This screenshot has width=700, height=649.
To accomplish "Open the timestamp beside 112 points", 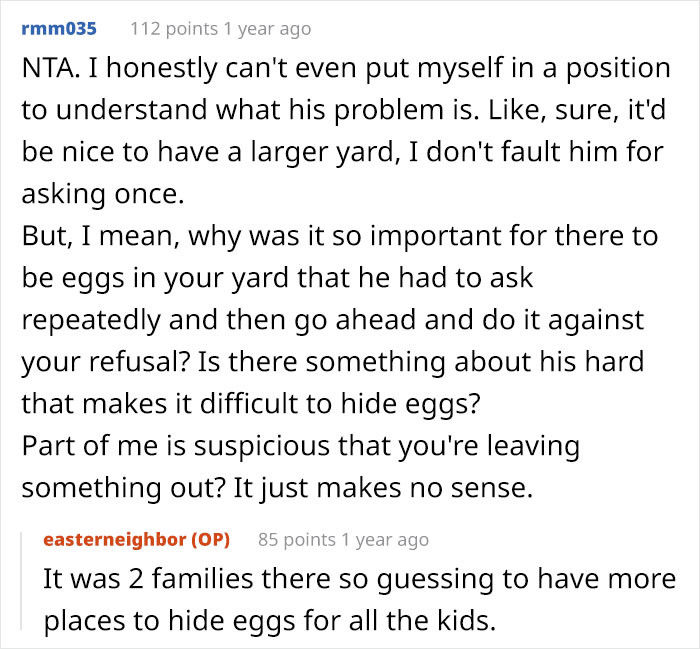I will (x=267, y=29).
